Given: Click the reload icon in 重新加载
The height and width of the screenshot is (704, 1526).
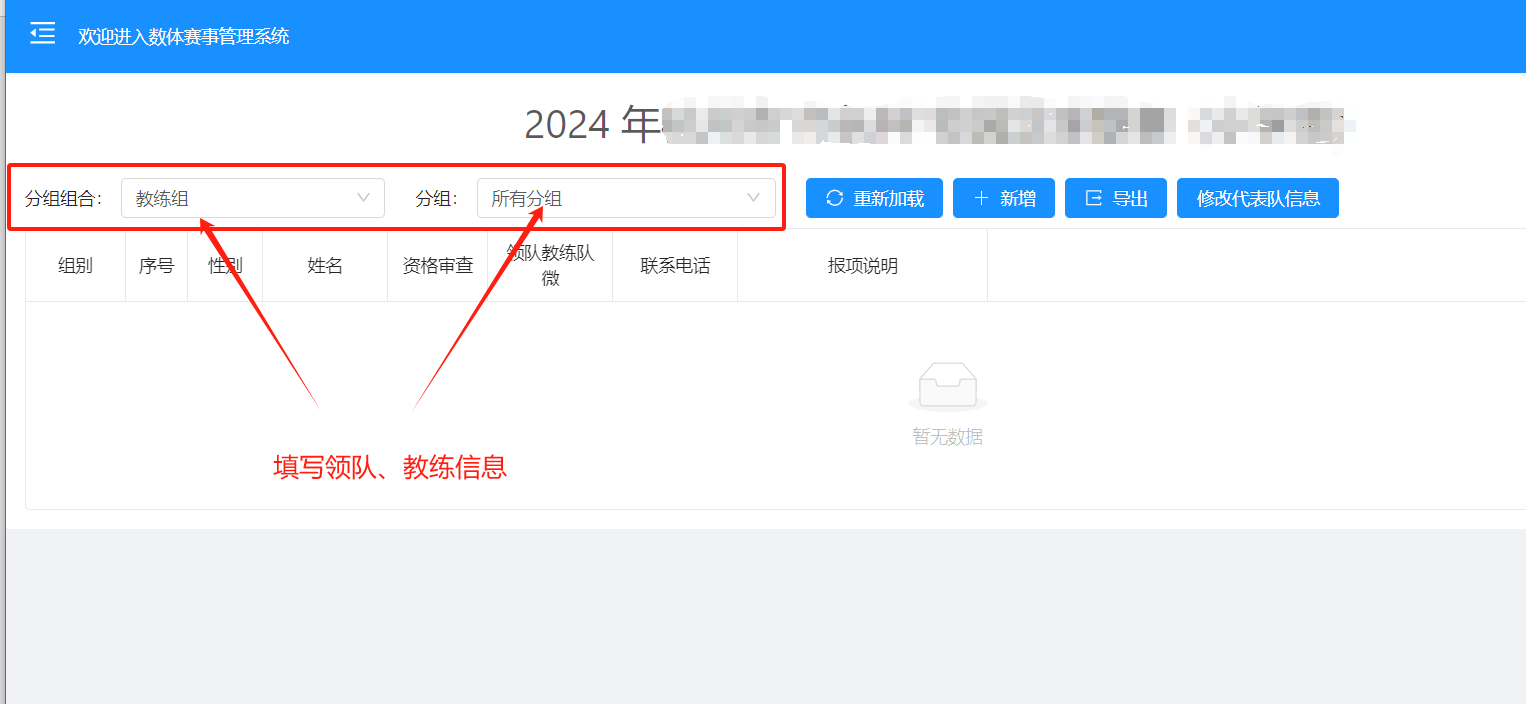Looking at the screenshot, I should point(835,198).
